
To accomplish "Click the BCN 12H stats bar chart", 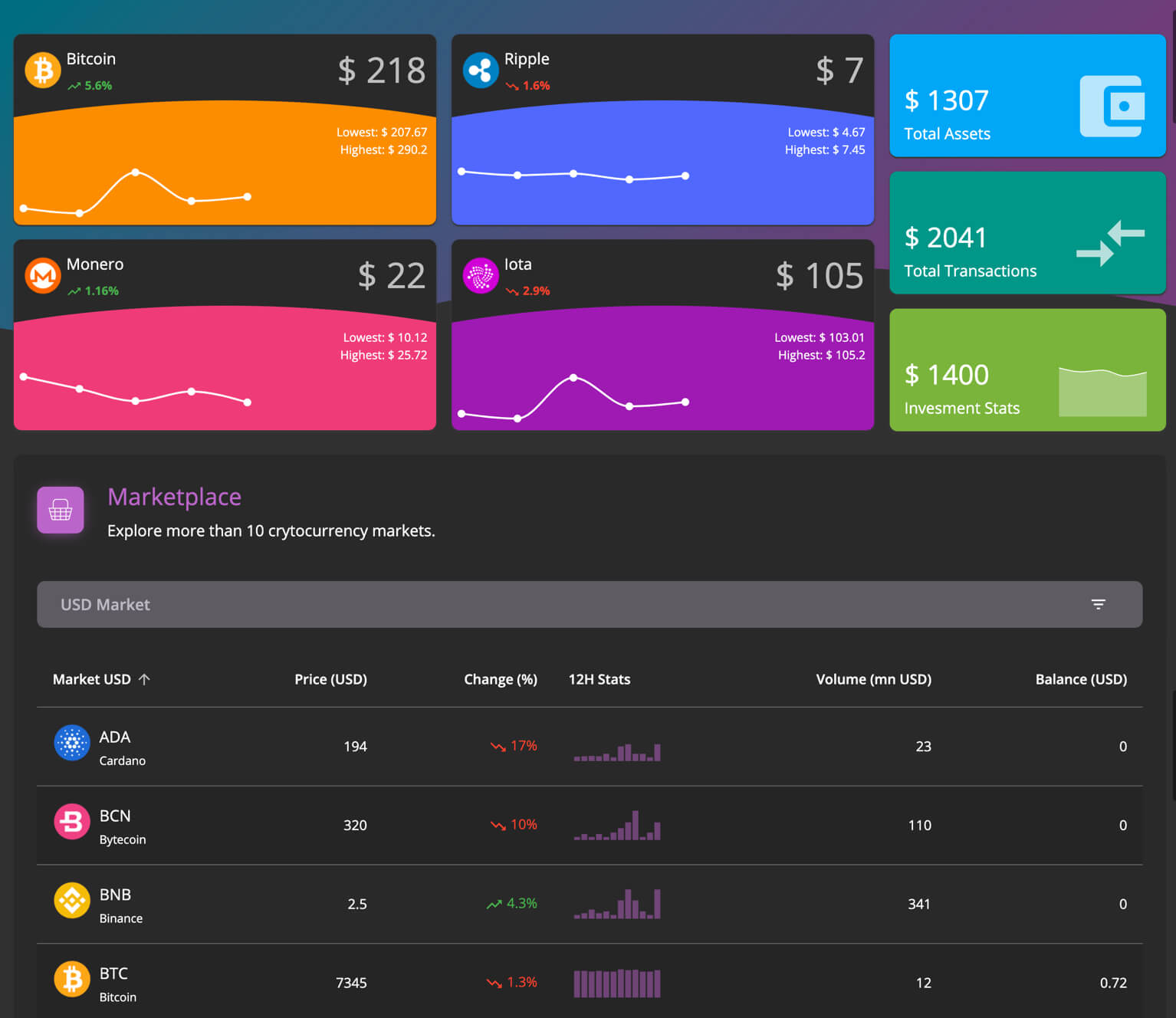I will coord(617,826).
